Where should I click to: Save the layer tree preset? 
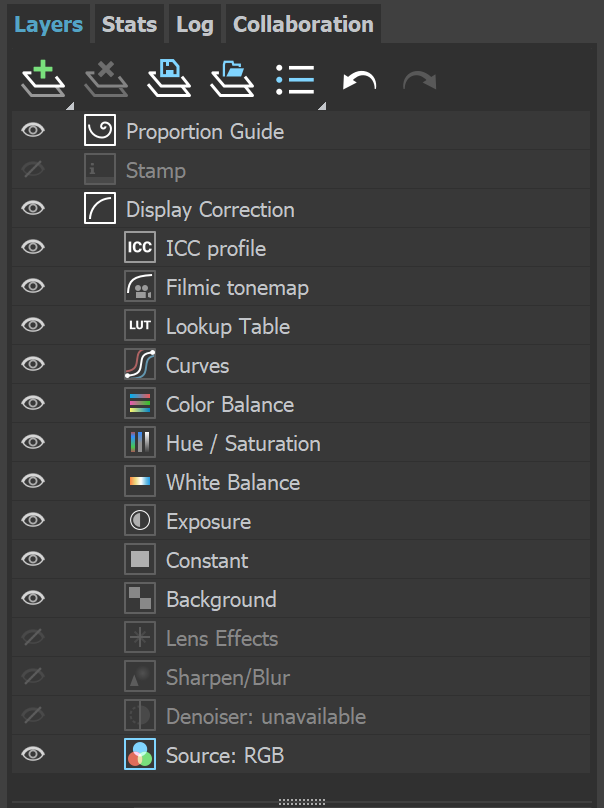169,79
